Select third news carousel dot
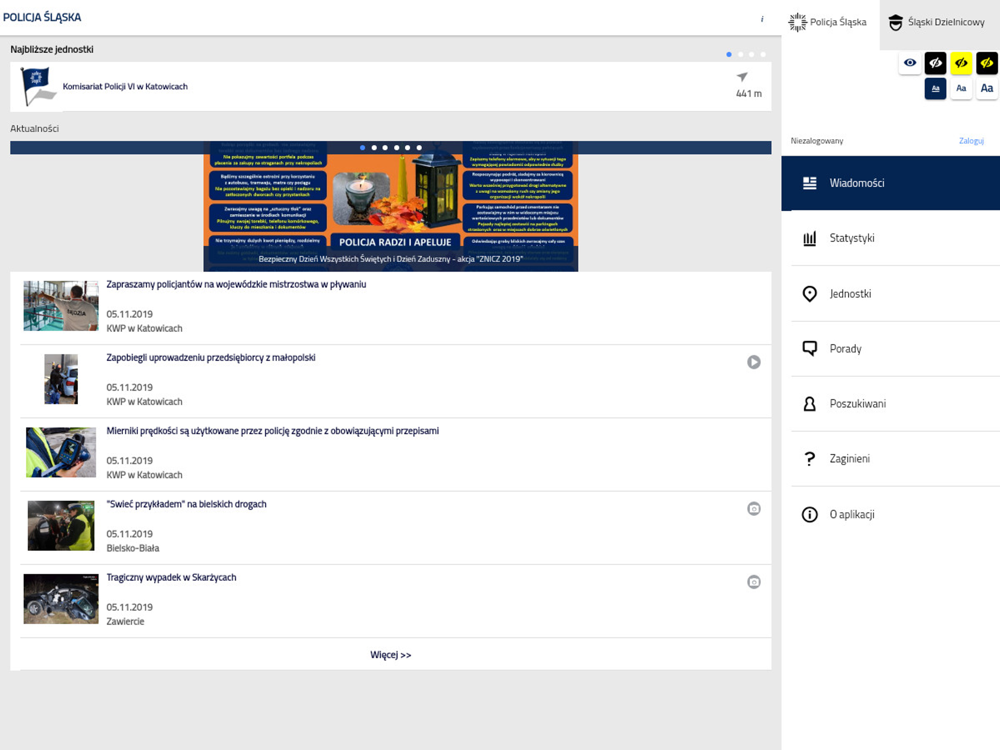The height and width of the screenshot is (750, 1000). 385,148
